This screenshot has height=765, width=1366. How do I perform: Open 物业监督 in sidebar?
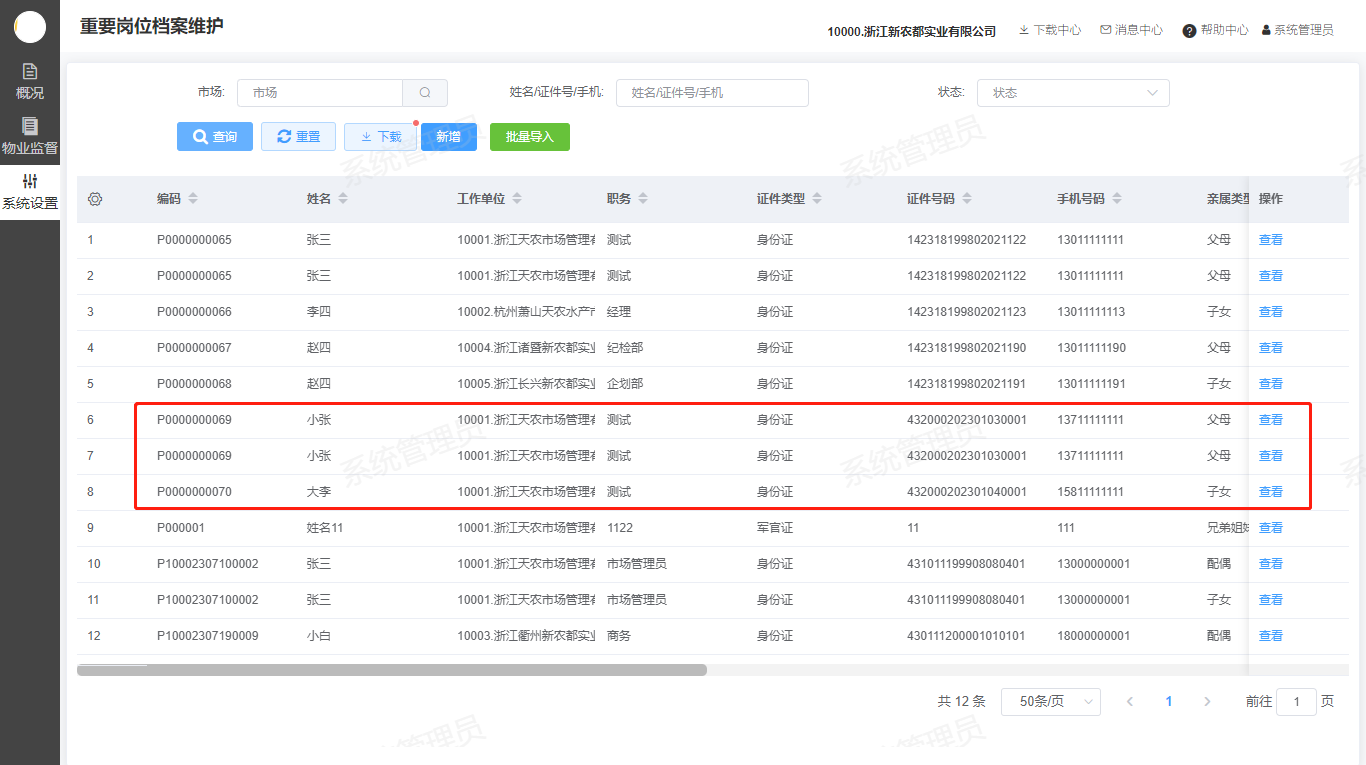(x=30, y=136)
